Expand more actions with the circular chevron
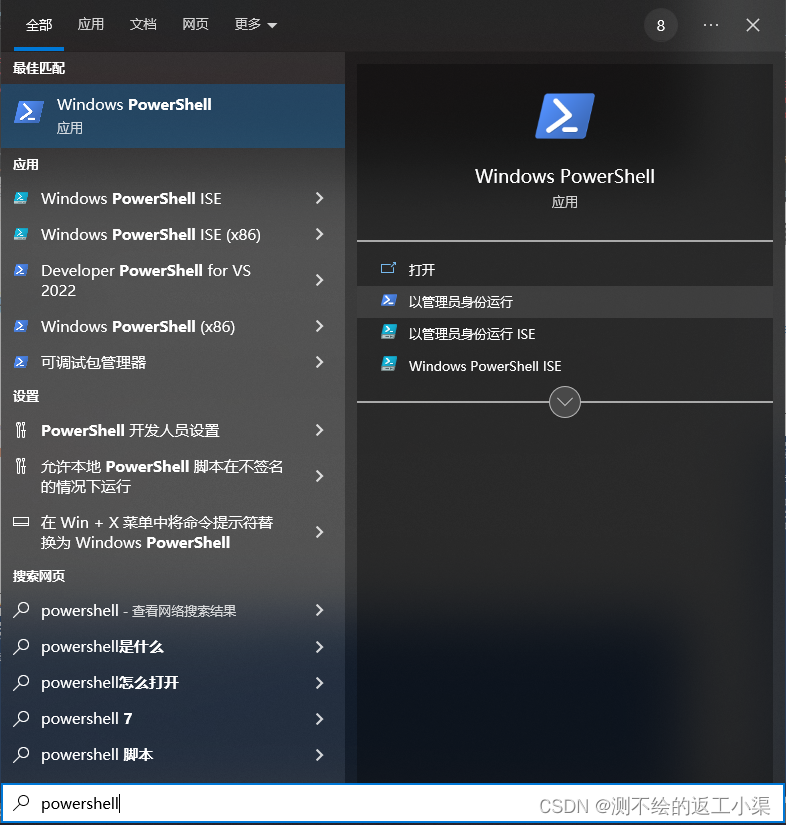Screen dimensions: 786x825 (565, 402)
